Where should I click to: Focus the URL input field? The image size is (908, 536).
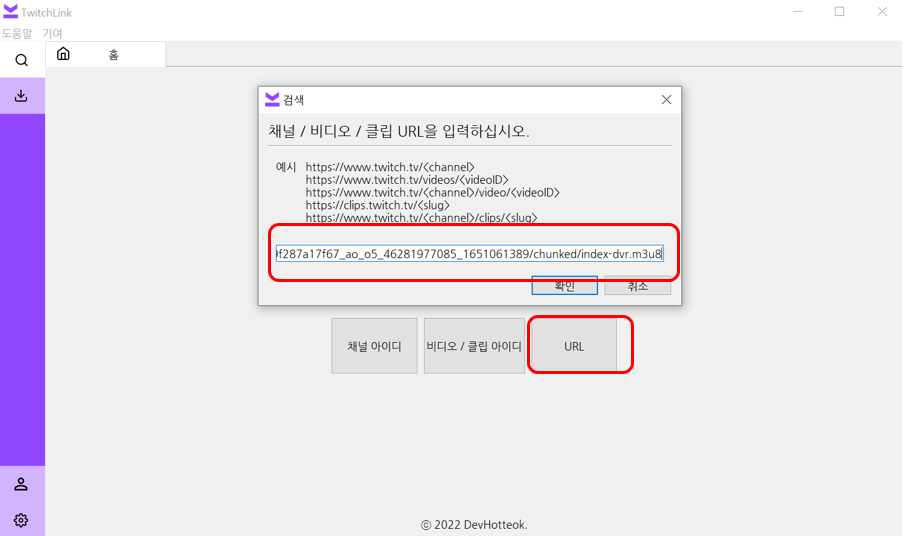[470, 254]
